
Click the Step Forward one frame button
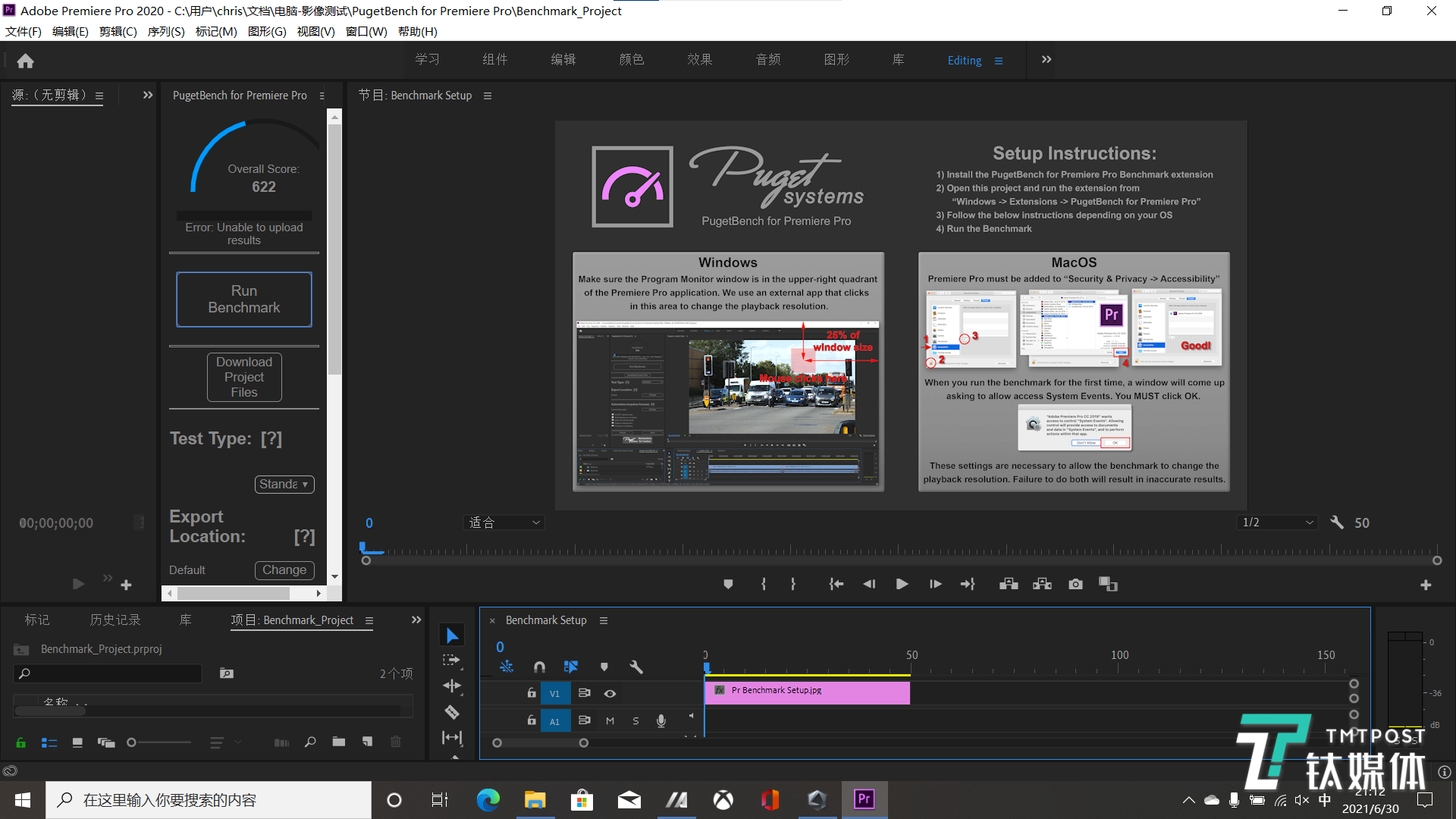[935, 584]
